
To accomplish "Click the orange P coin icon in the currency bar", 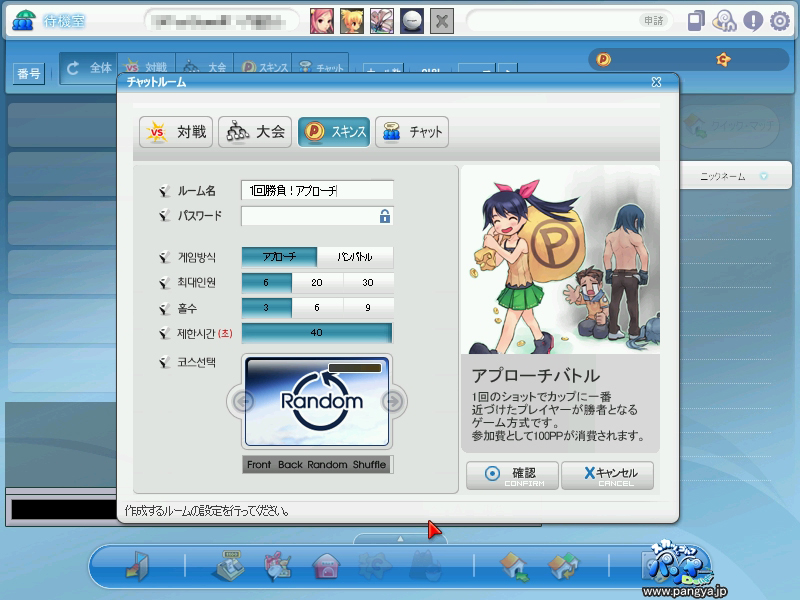I will coord(604,60).
